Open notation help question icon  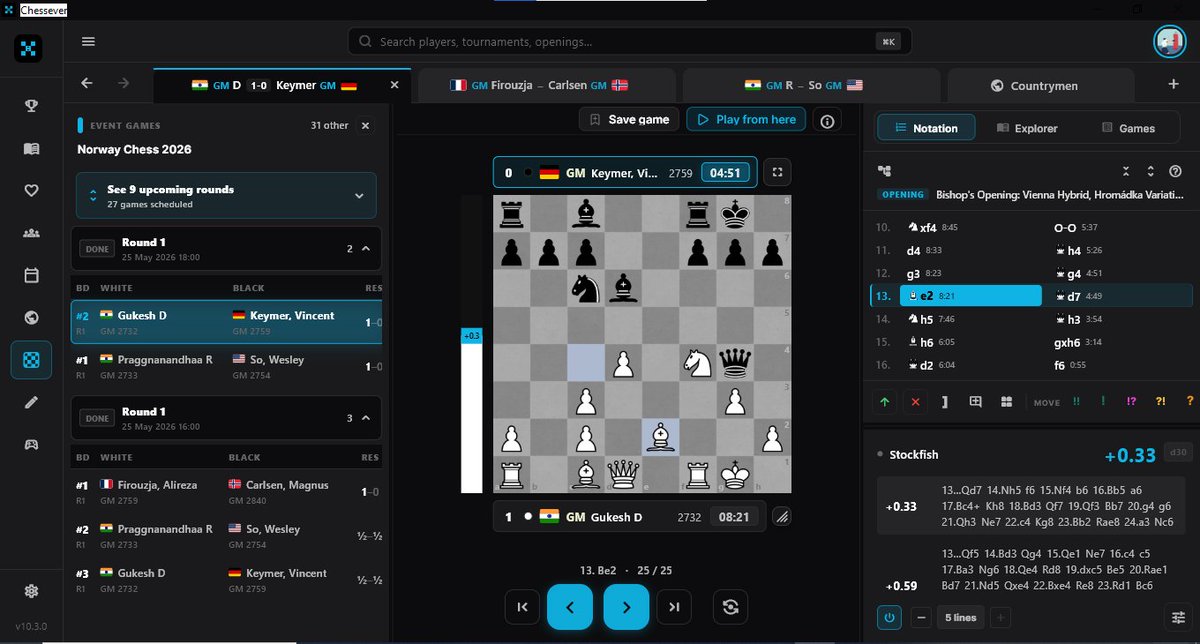[x=1175, y=172]
